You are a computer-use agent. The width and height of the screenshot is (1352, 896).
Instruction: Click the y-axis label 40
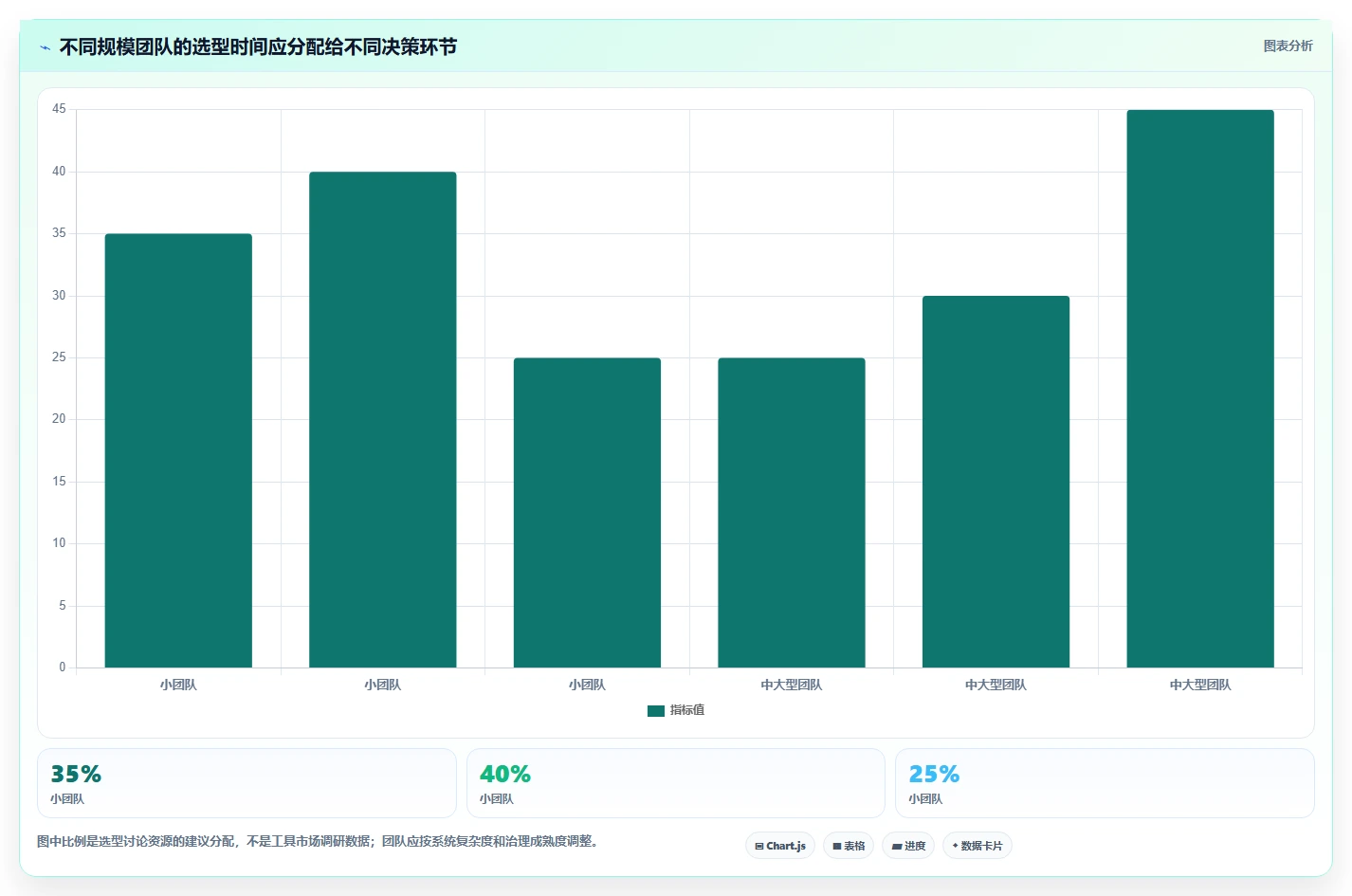[x=59, y=172]
